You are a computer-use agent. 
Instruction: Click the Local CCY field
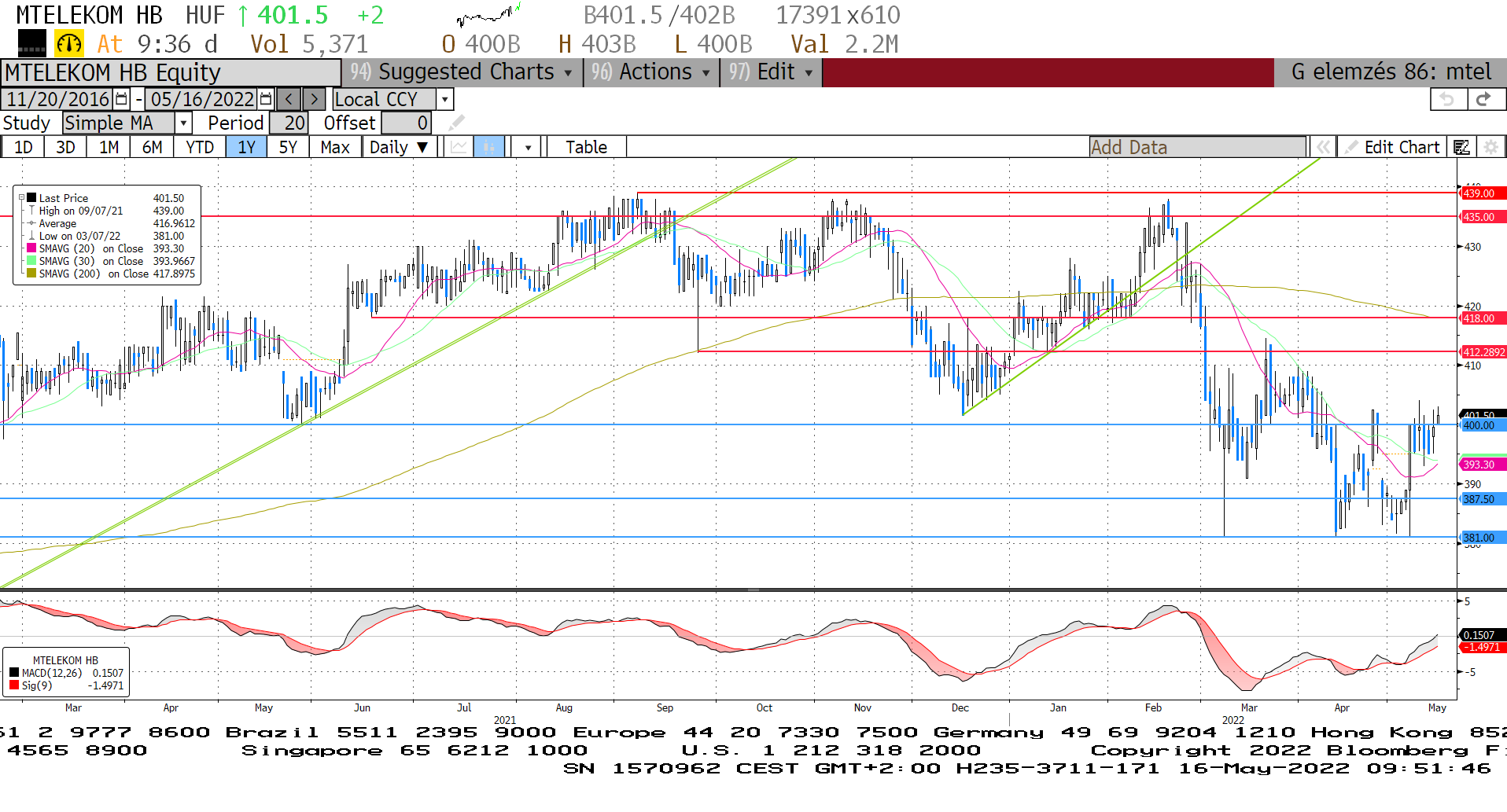384,99
